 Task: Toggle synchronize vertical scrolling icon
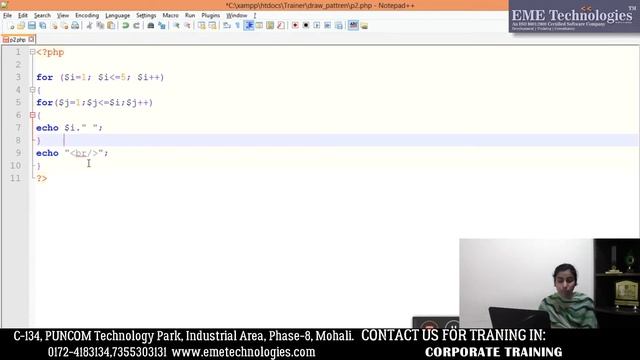(202, 26)
